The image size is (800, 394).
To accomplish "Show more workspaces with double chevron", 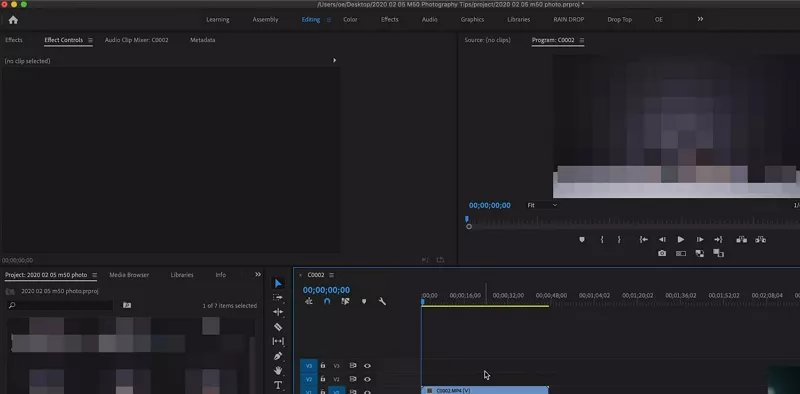I will pyautogui.click(x=701, y=19).
